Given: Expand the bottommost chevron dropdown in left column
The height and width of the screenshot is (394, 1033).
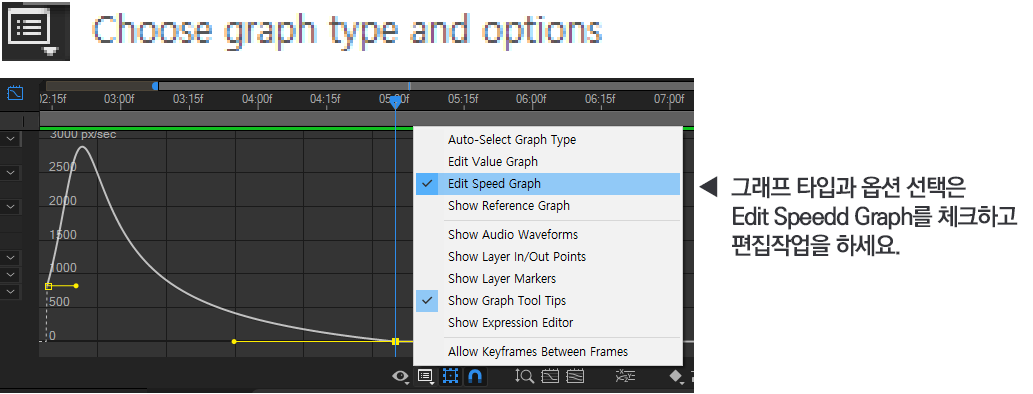Looking at the screenshot, I should click(11, 291).
